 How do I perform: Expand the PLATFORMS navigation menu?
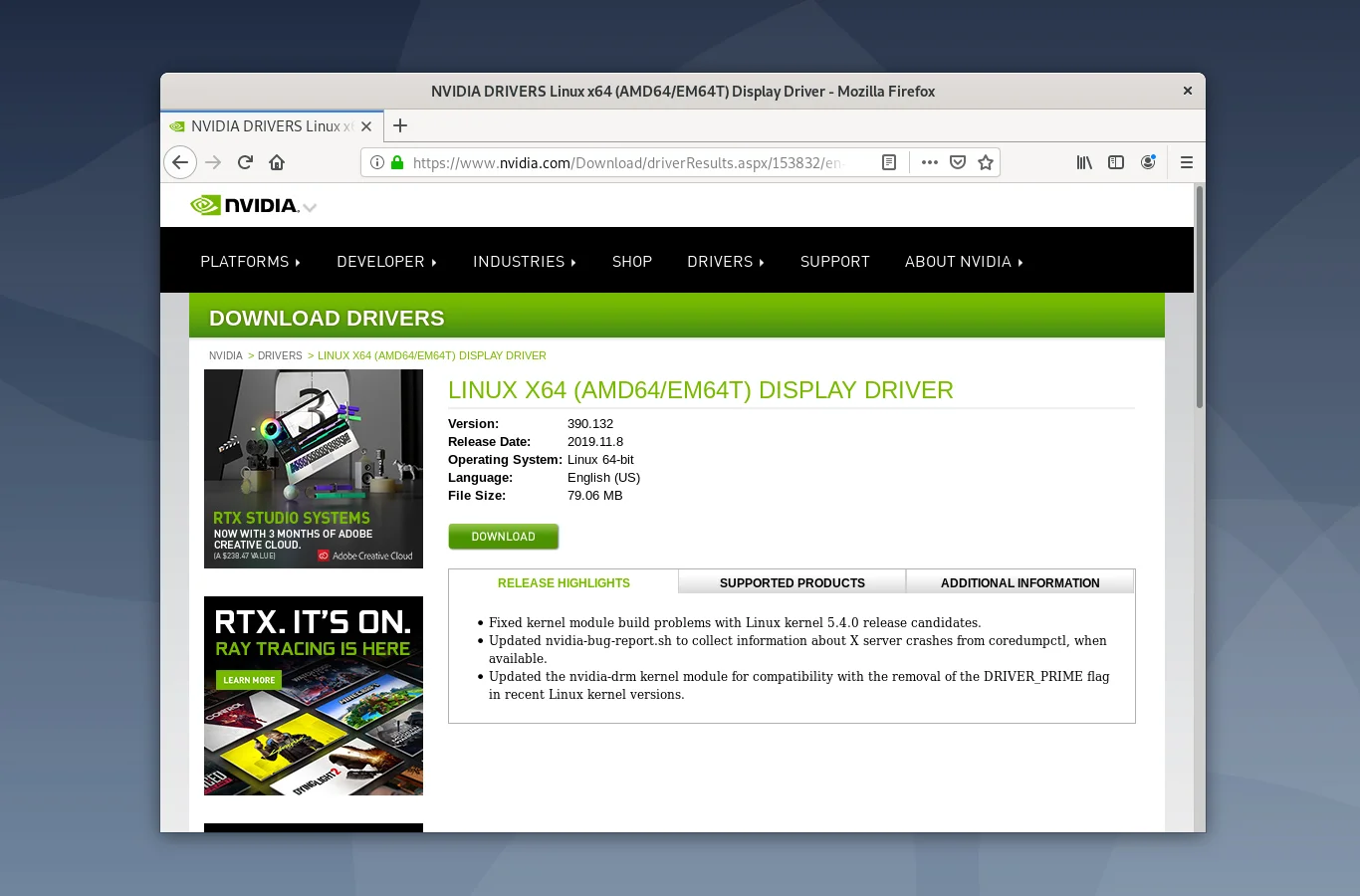click(250, 262)
